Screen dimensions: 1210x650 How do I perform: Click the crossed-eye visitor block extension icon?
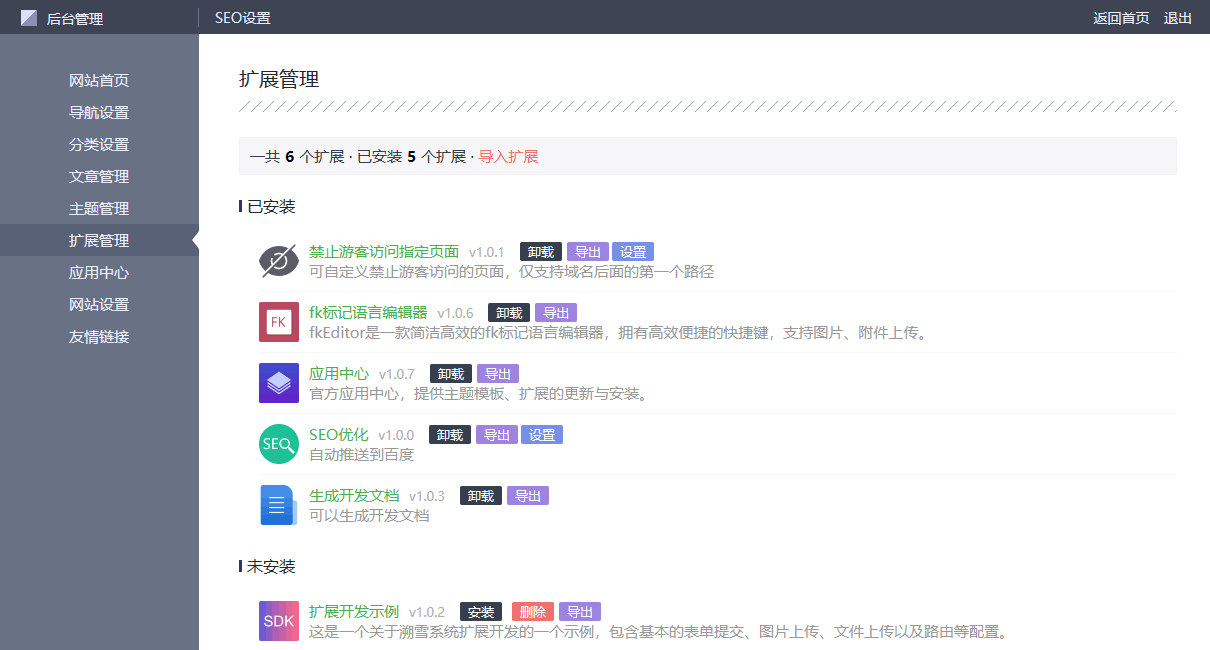coord(279,261)
